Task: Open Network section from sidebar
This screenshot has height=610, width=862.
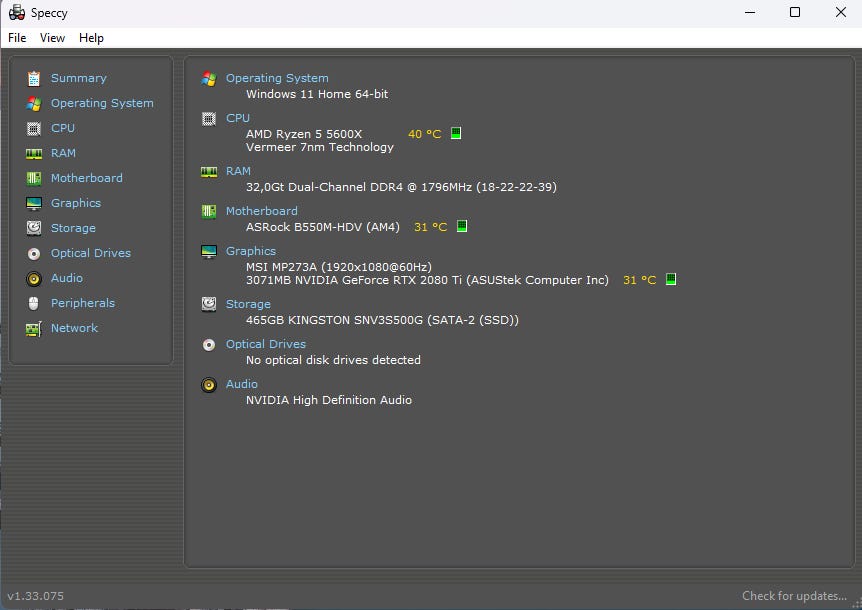Action: (74, 328)
